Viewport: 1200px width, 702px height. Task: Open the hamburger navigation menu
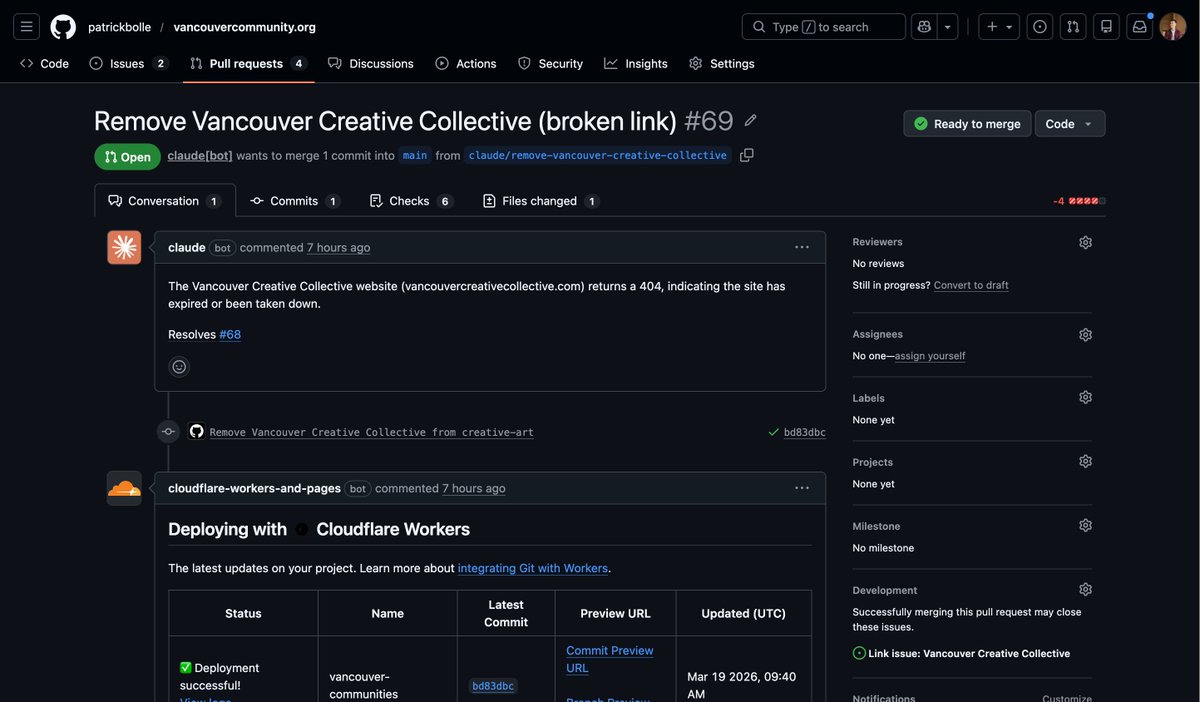point(27,27)
